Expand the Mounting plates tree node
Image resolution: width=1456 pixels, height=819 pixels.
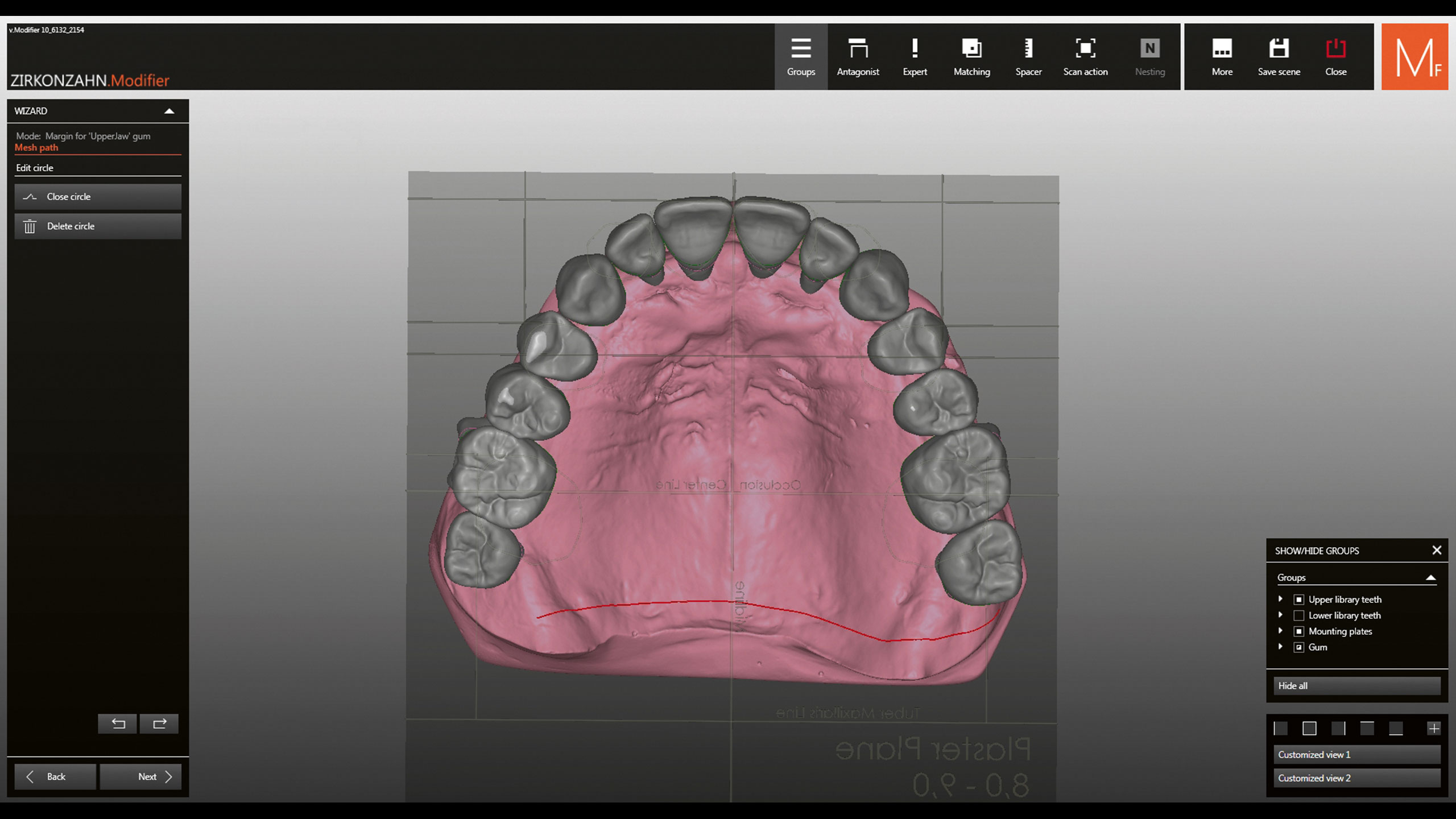[1280, 631]
